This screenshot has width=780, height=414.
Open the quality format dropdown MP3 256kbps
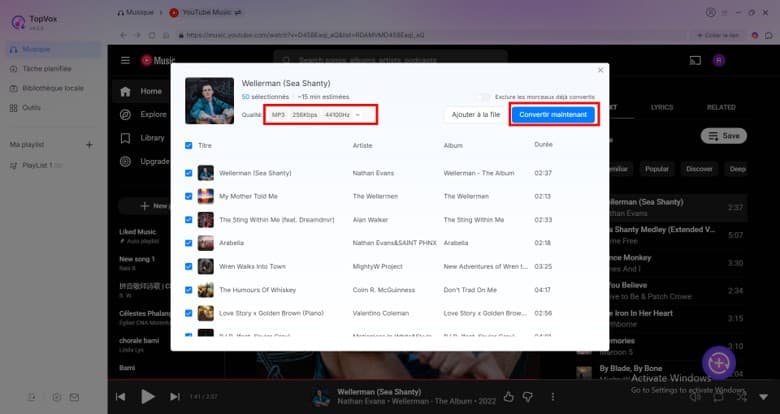(x=316, y=115)
